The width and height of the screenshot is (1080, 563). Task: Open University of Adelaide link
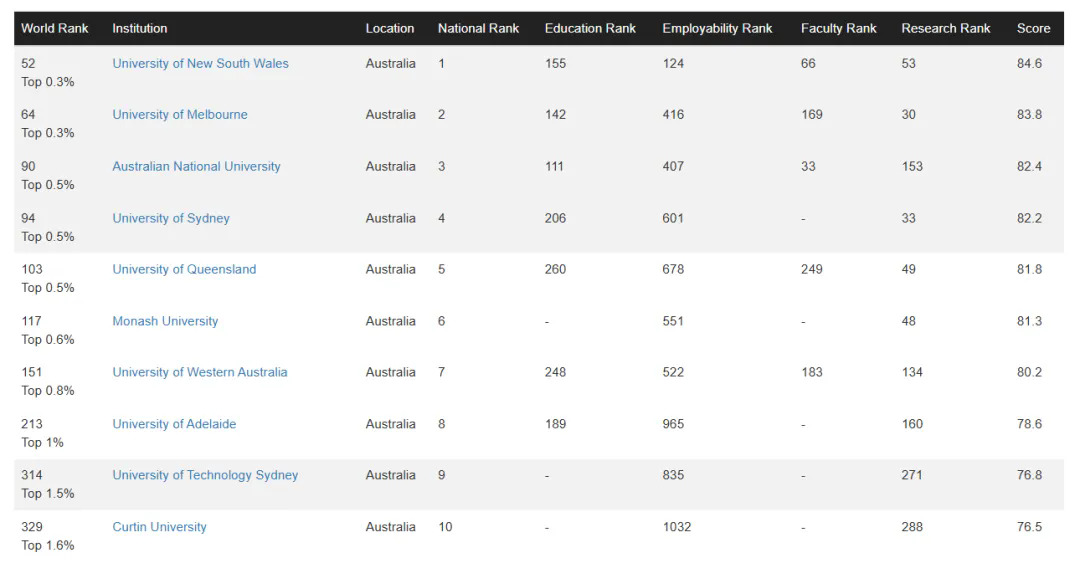coord(174,424)
